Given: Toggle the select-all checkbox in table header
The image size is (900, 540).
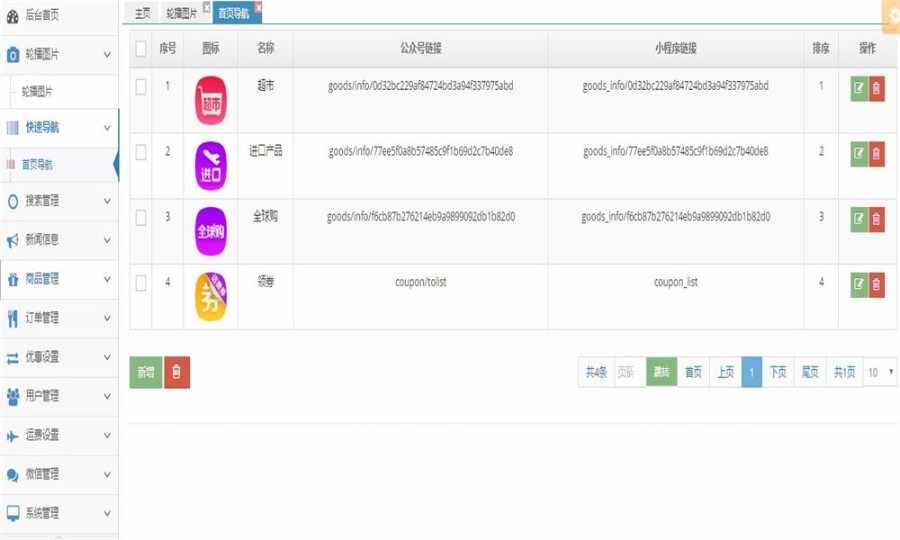Looking at the screenshot, I should pyautogui.click(x=141, y=49).
